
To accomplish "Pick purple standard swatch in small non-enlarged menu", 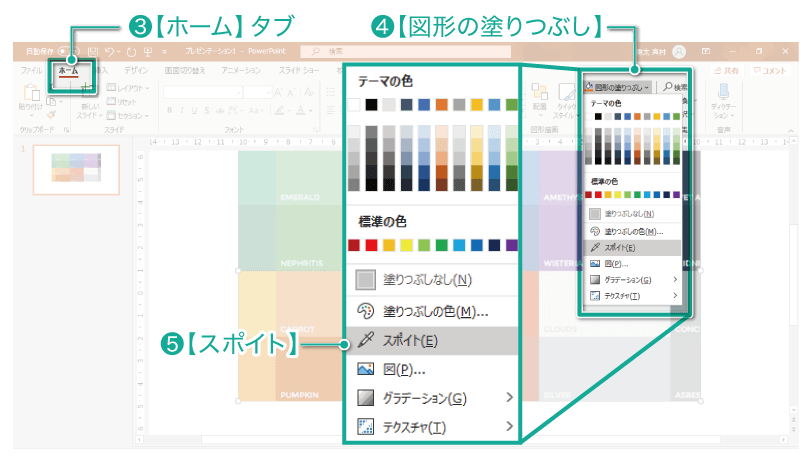I will pyautogui.click(x=676, y=195).
